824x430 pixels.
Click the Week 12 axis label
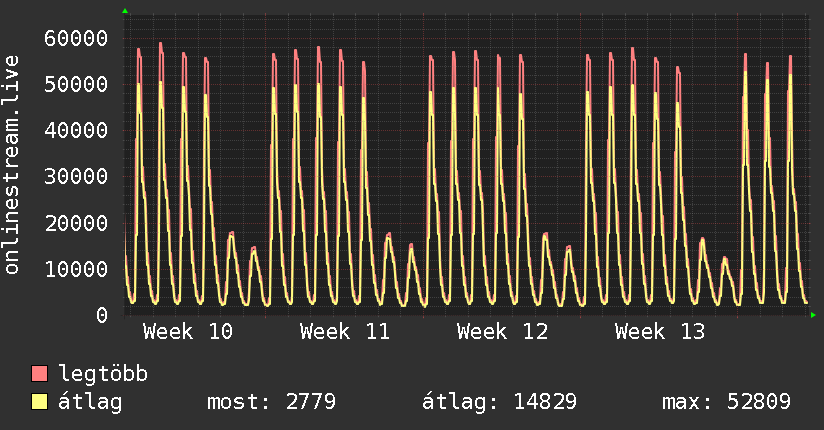502,331
